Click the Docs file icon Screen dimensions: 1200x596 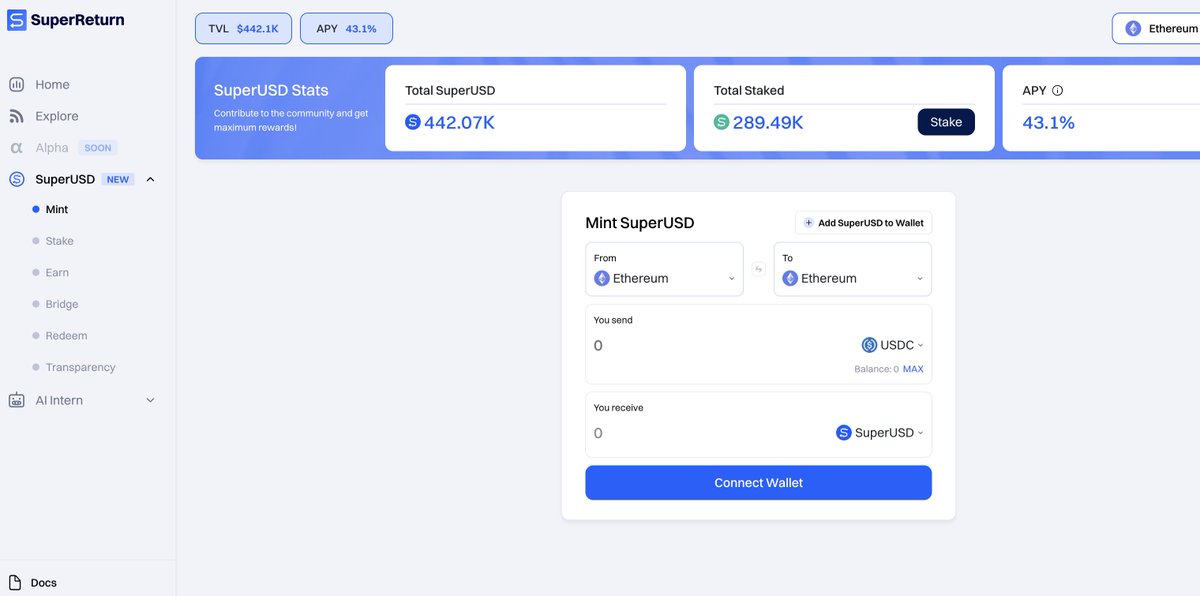15,582
